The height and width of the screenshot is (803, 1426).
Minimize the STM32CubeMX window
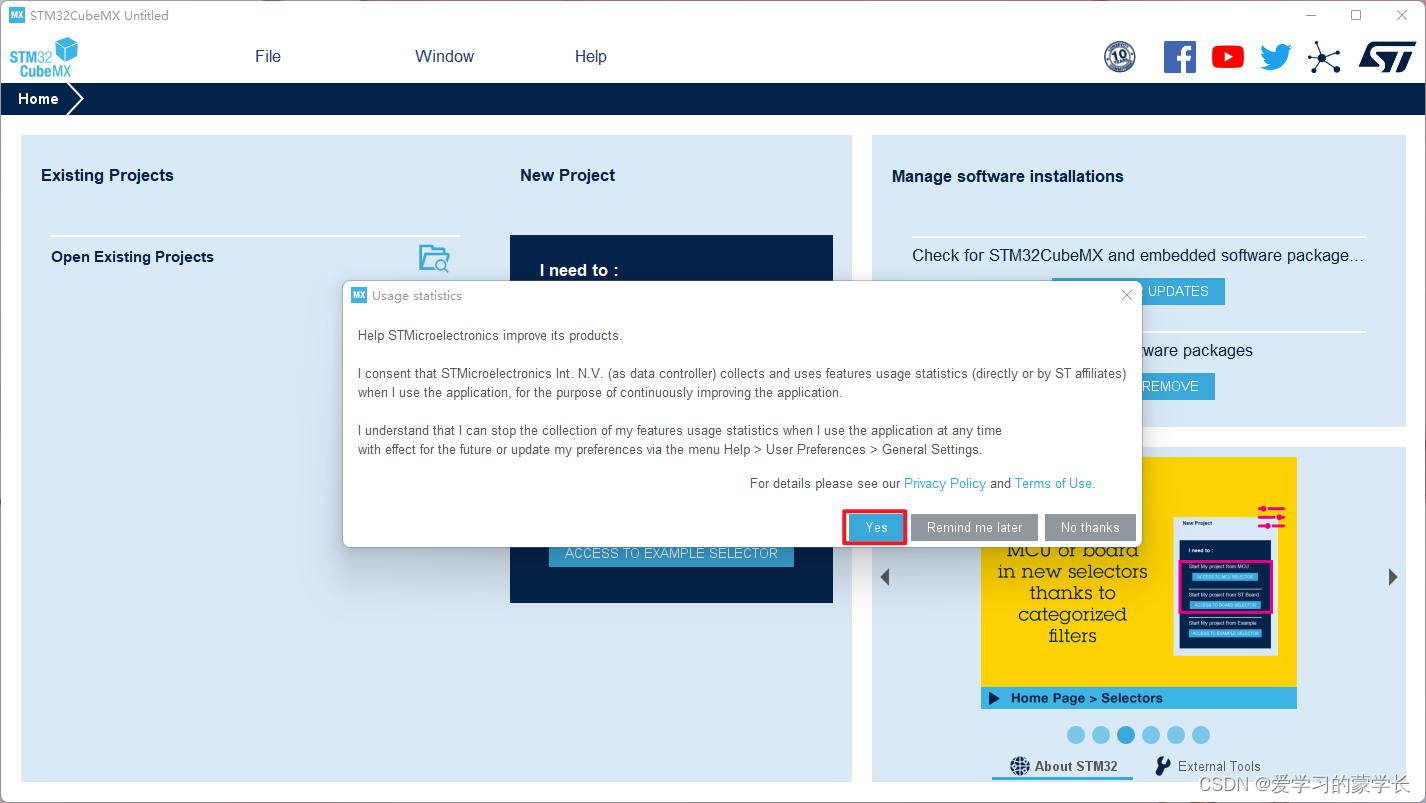tap(1311, 15)
